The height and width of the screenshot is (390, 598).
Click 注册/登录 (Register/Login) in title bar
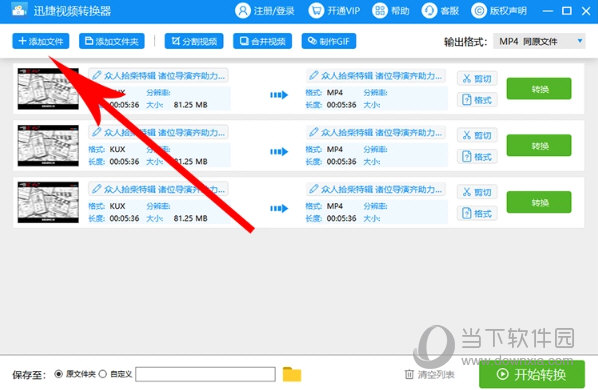[x=265, y=11]
